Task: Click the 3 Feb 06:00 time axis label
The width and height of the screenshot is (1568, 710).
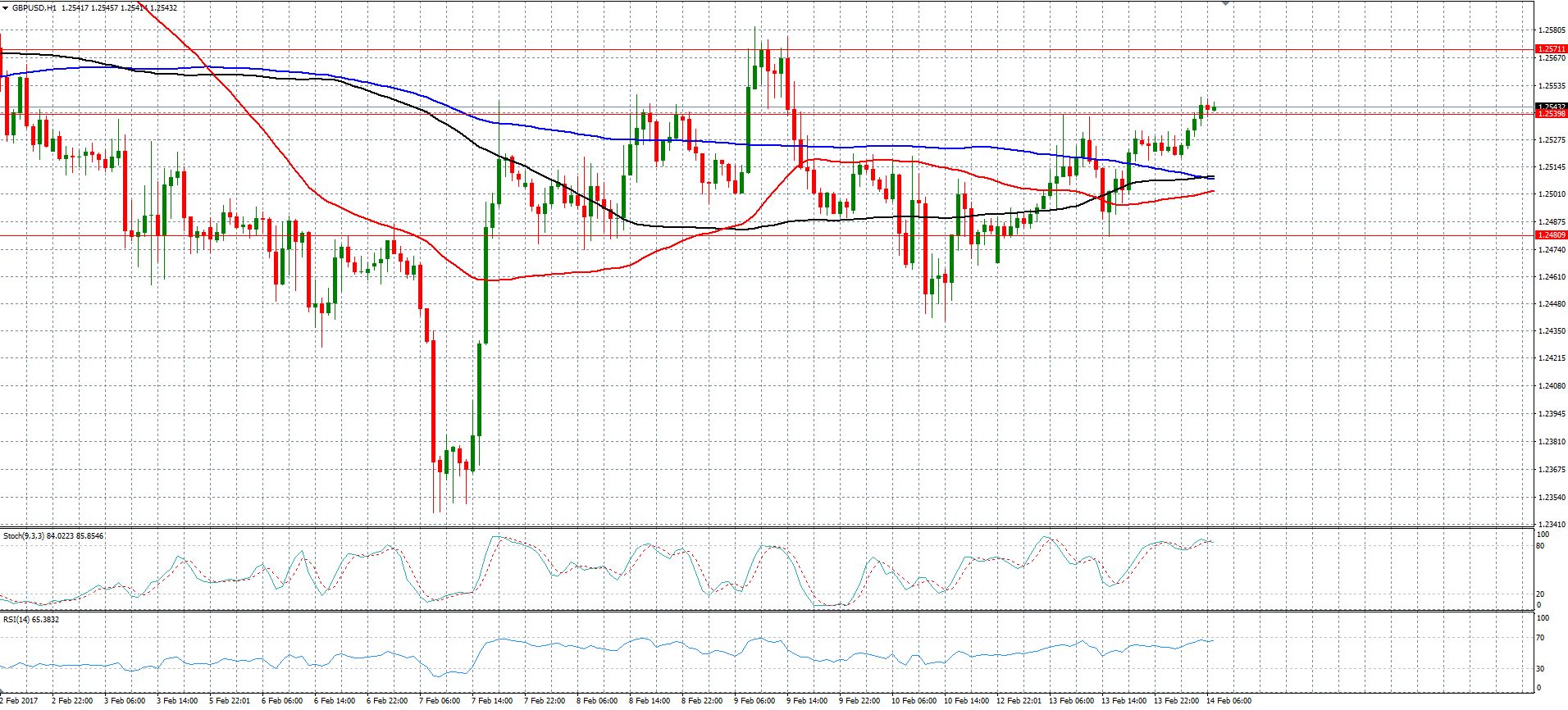Action: (124, 701)
